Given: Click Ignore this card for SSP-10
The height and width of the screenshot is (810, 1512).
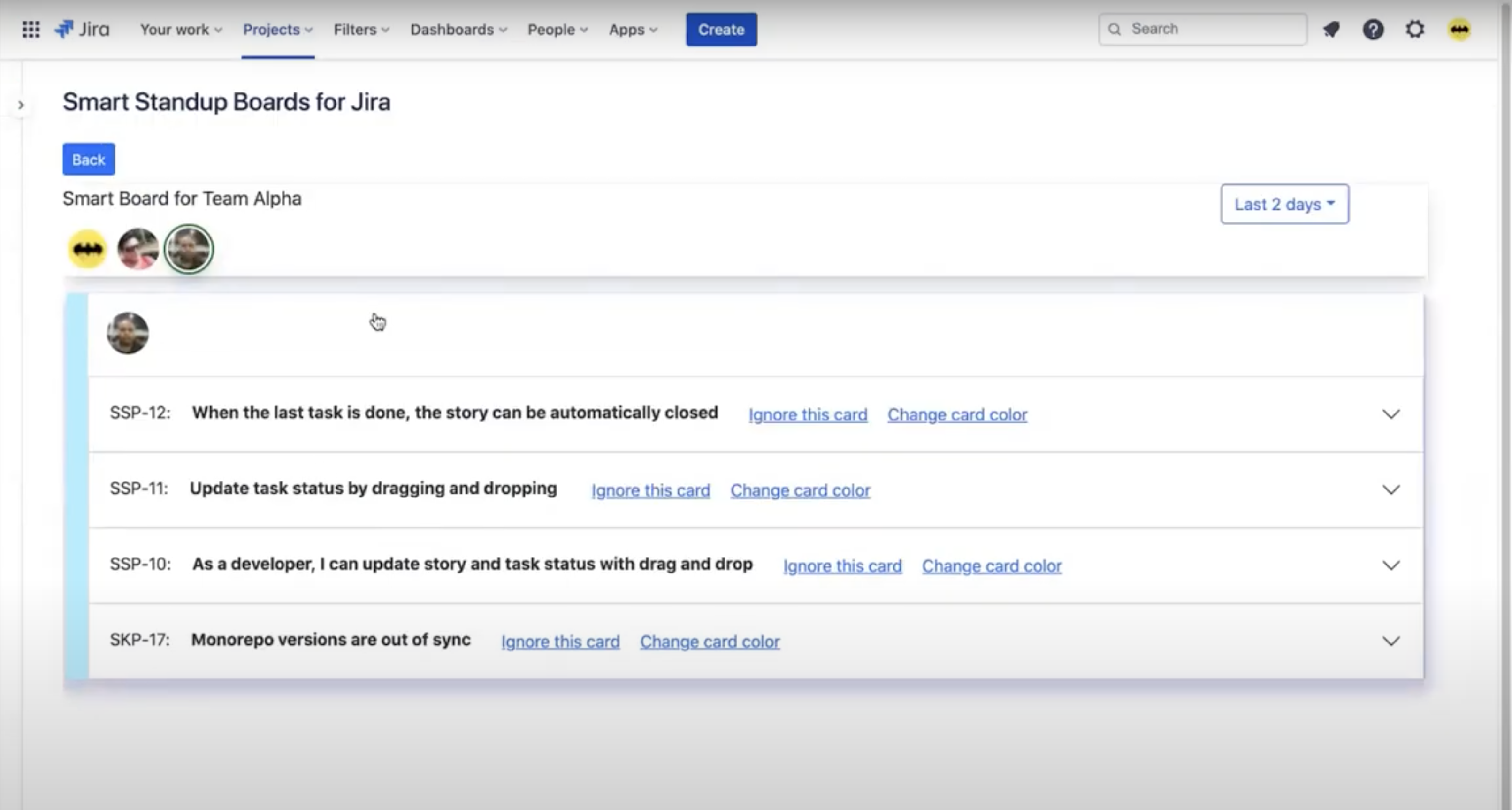Looking at the screenshot, I should (842, 566).
